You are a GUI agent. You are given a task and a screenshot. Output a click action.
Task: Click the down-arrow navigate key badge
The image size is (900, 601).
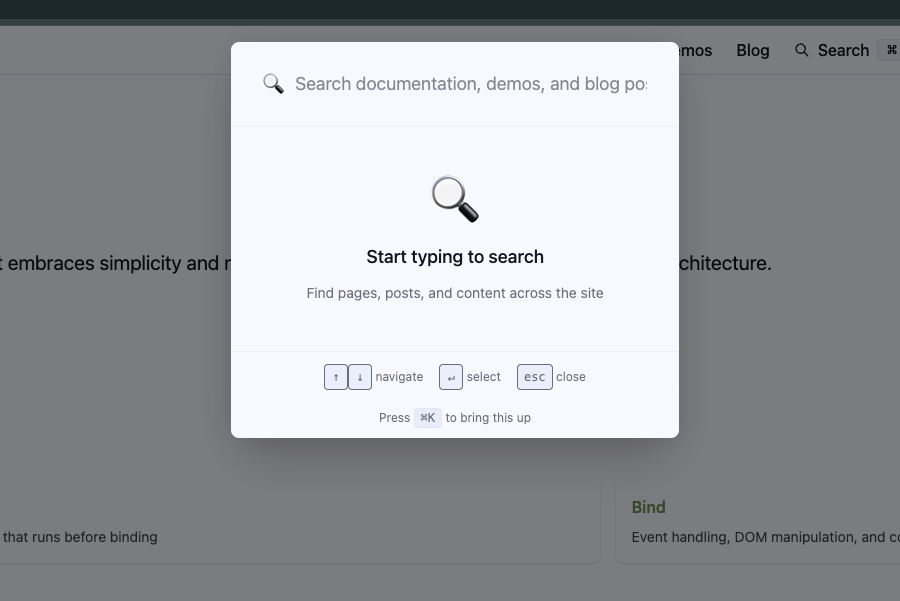pyautogui.click(x=359, y=377)
